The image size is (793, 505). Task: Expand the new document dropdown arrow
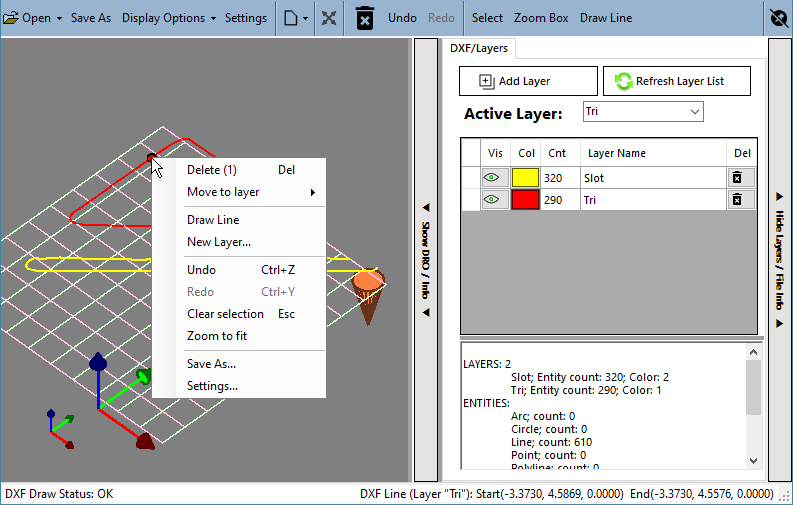(x=305, y=19)
